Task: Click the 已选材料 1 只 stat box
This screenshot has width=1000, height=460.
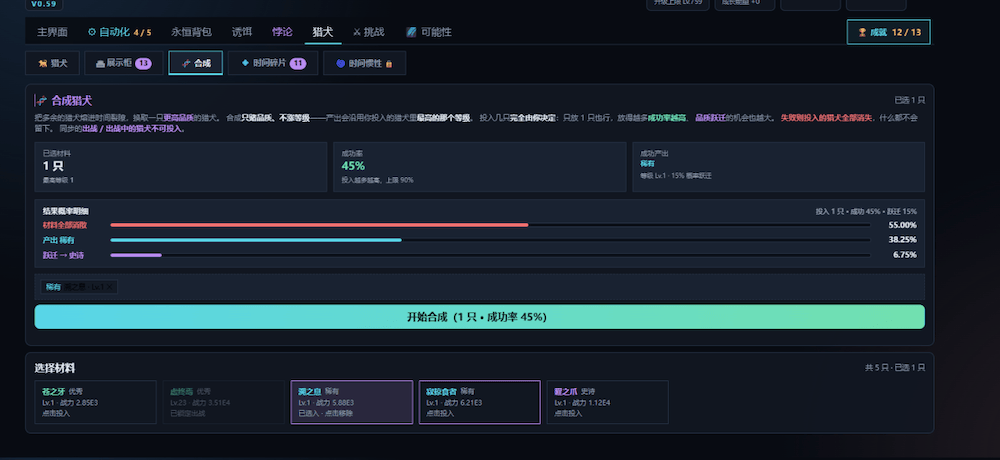Action: tap(180, 167)
